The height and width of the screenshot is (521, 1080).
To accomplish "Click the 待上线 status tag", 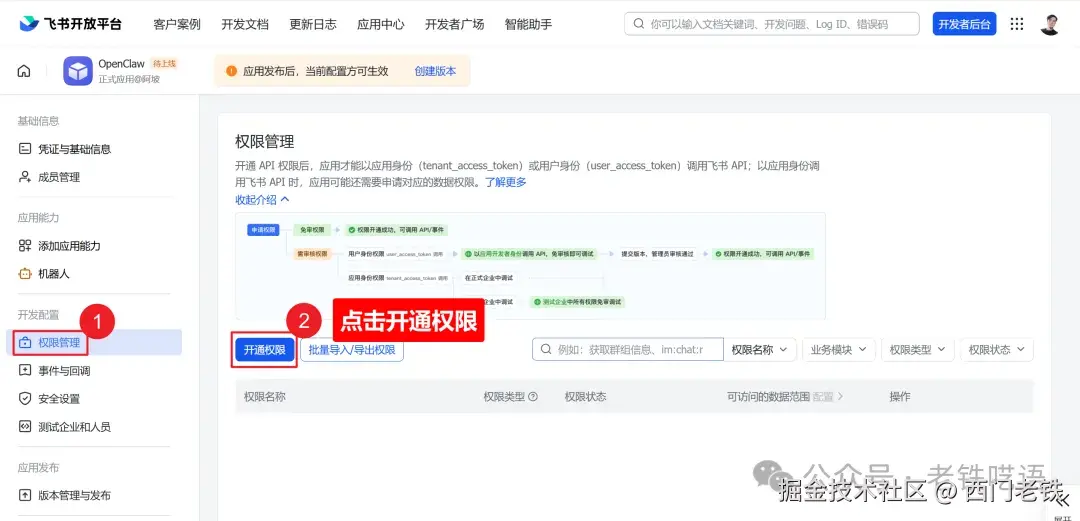I will coord(165,63).
